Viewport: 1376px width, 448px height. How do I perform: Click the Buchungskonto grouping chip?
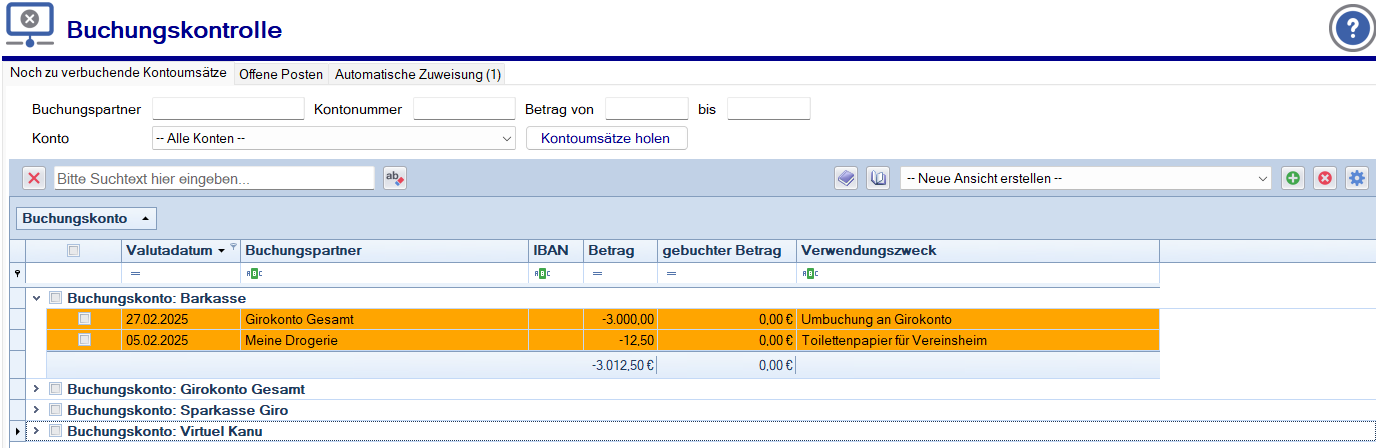click(87, 217)
